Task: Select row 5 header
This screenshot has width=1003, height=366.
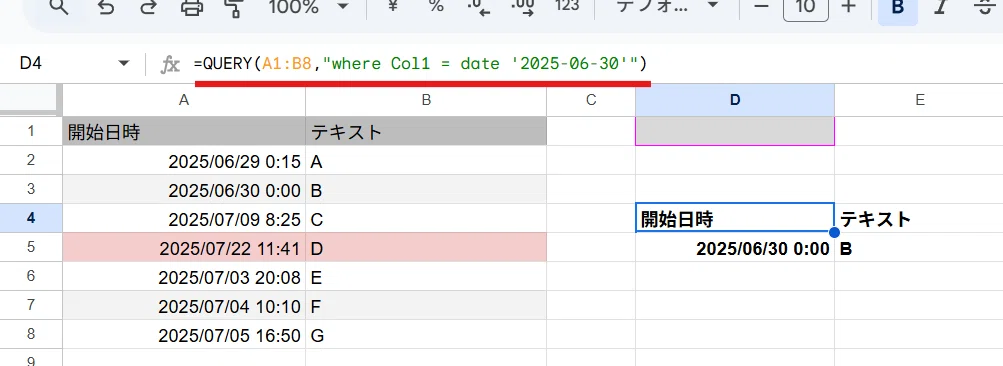Action: (x=31, y=247)
